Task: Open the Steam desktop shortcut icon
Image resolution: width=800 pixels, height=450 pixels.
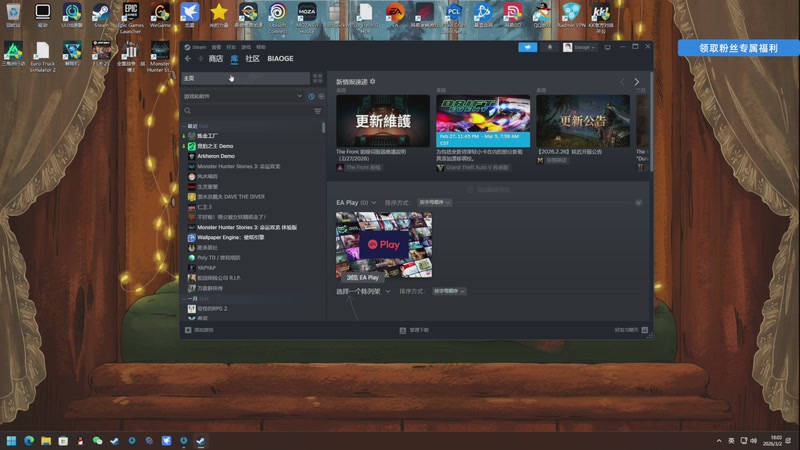Action: pyautogui.click(x=101, y=15)
